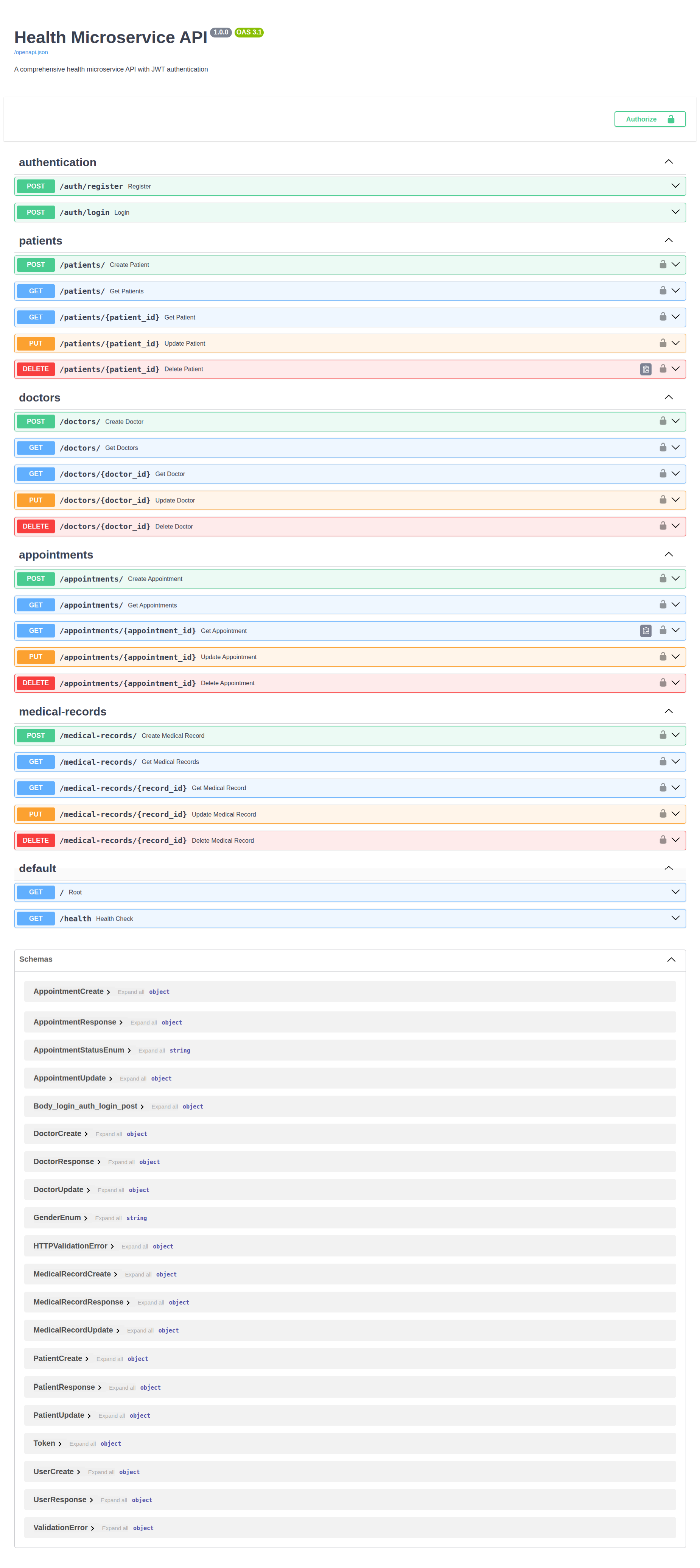
Task: Click the copy icon on DELETE /patients/{patient_id}
Action: click(x=645, y=369)
